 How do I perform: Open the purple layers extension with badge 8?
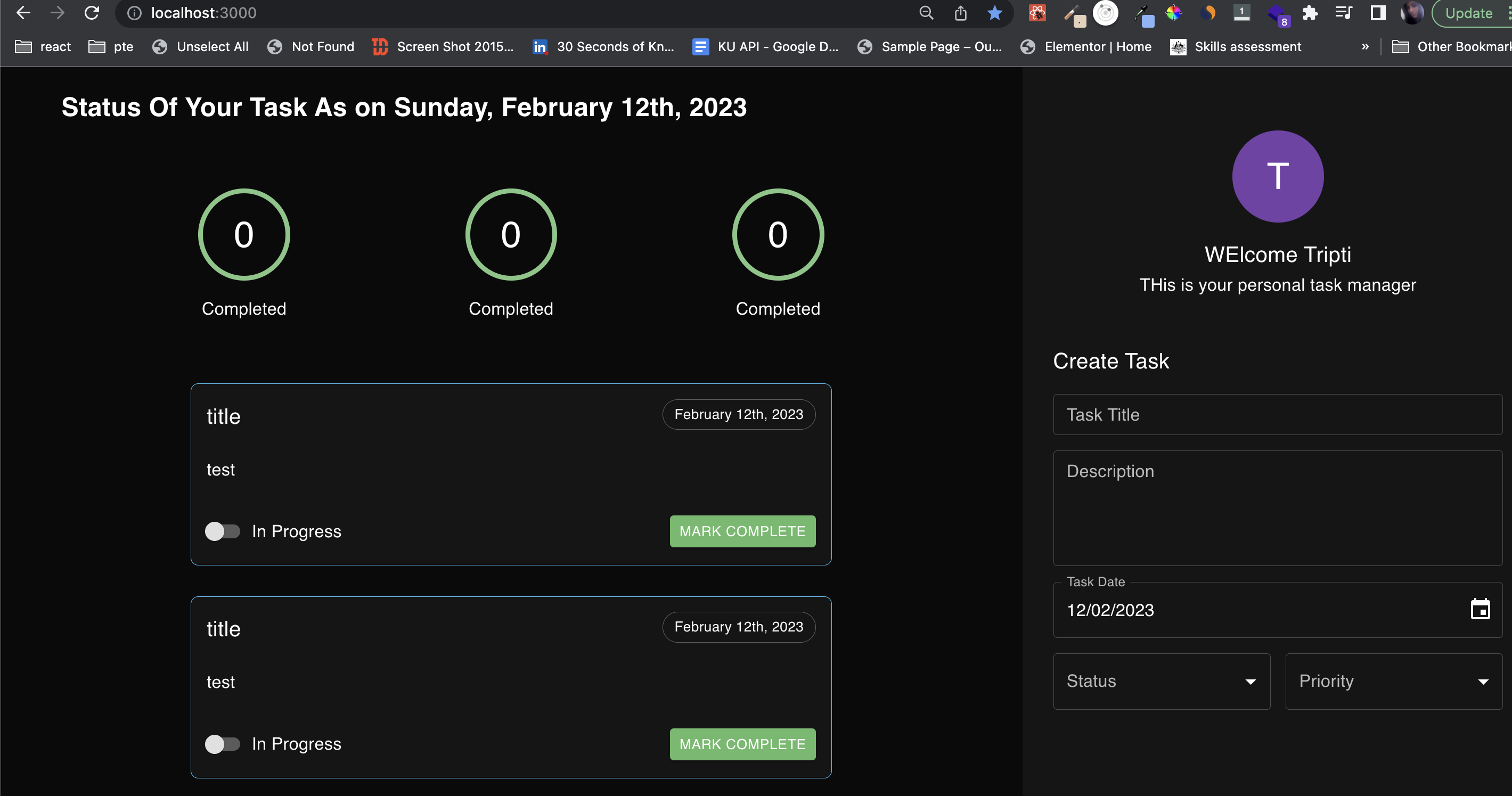(1278, 15)
